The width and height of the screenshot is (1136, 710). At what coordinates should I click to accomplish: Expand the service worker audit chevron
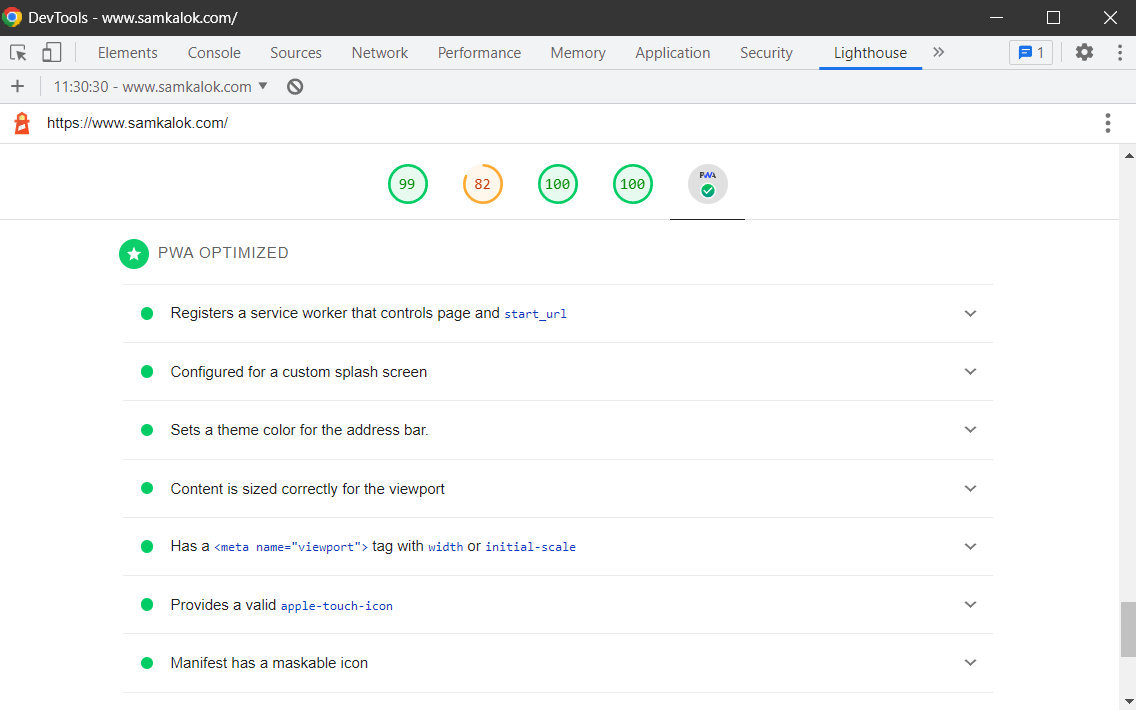pos(970,314)
